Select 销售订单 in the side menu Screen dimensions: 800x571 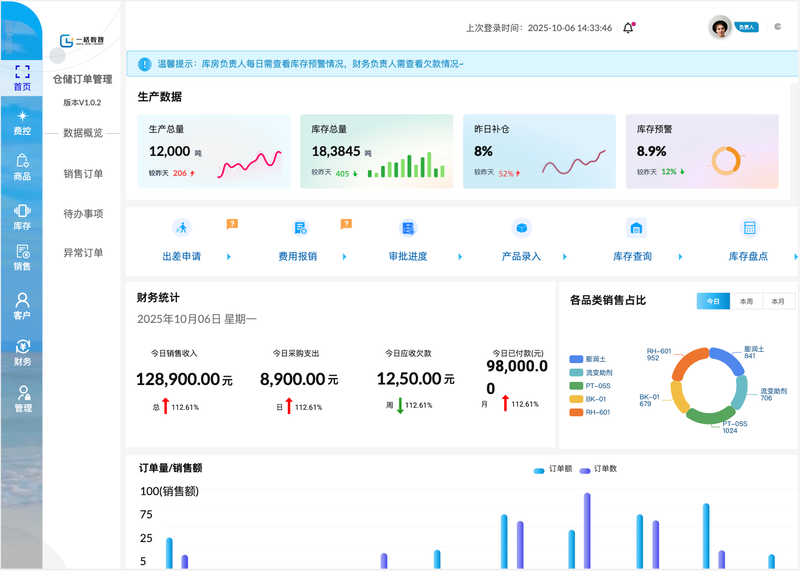click(83, 174)
